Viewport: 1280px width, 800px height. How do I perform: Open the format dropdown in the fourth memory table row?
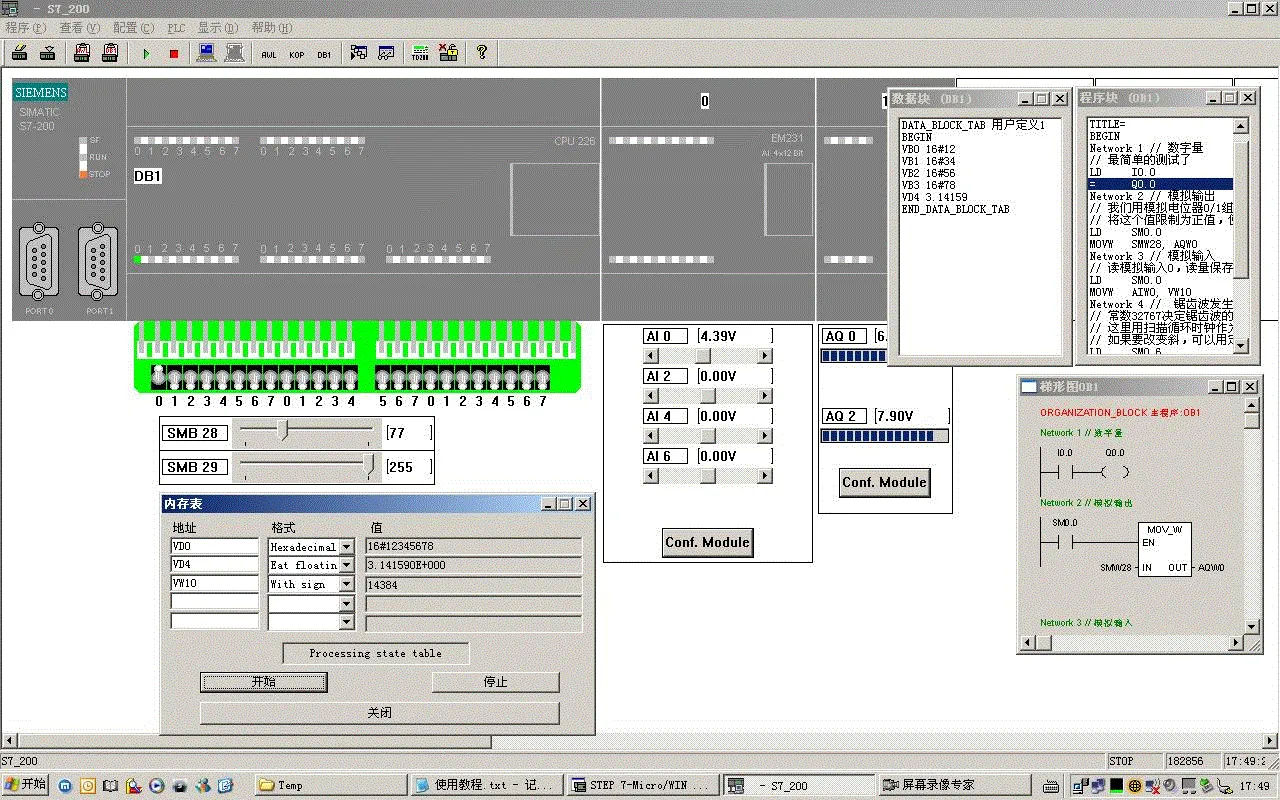pyautogui.click(x=347, y=603)
